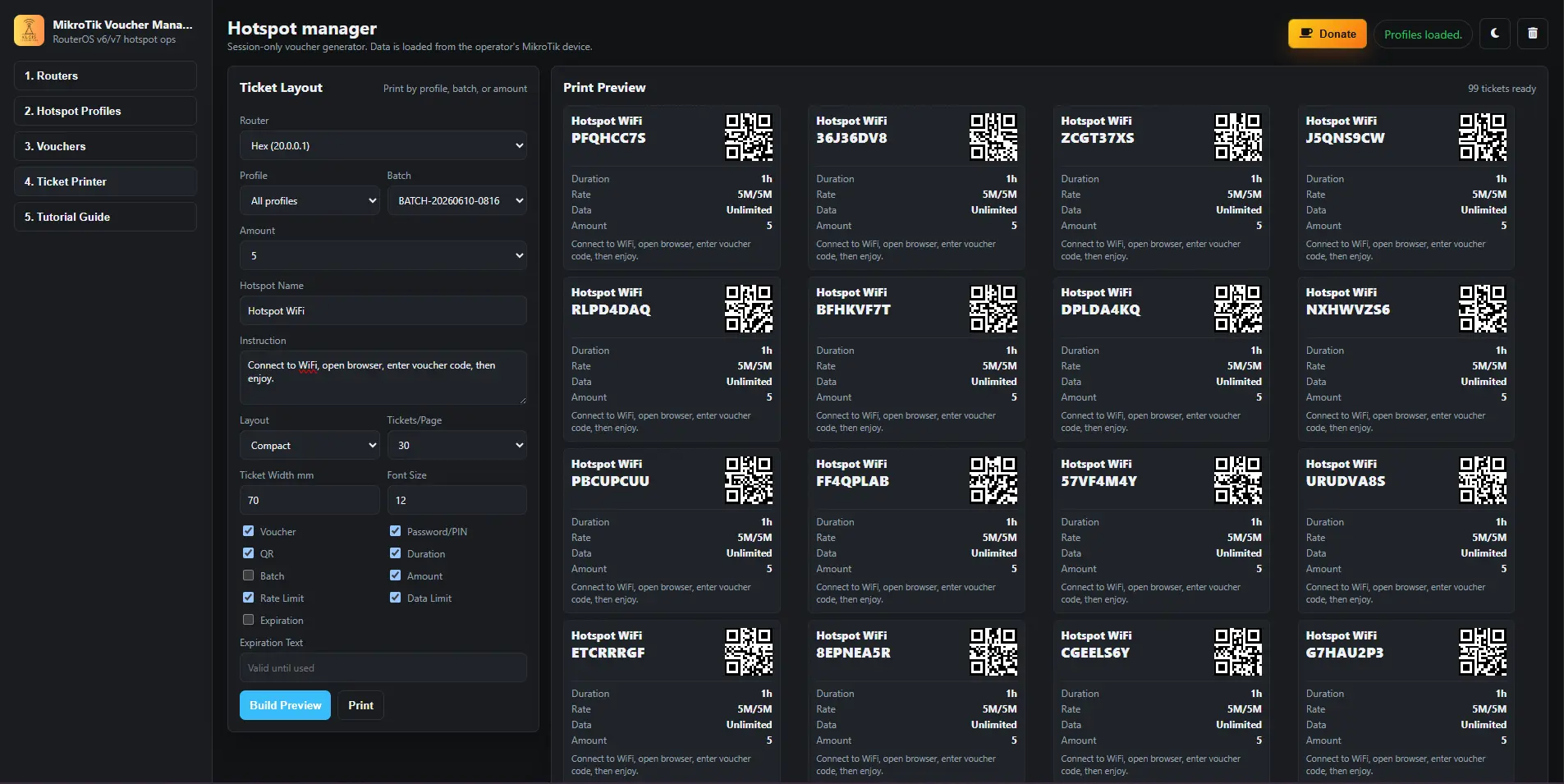
Task: Open the Batch dropdown showing BATCH-20260610-0816
Action: click(456, 200)
